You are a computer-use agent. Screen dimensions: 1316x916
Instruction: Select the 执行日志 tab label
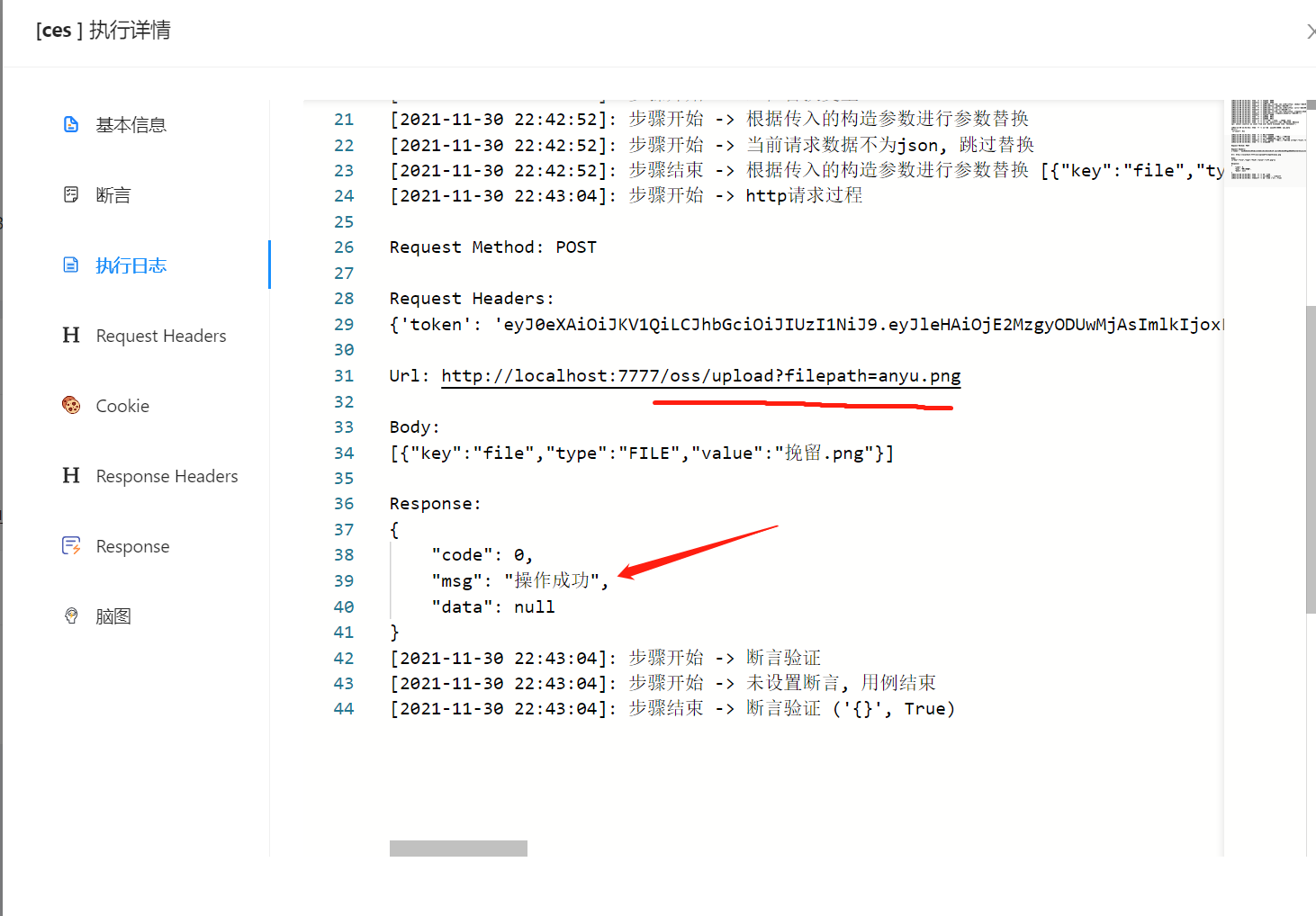click(131, 265)
